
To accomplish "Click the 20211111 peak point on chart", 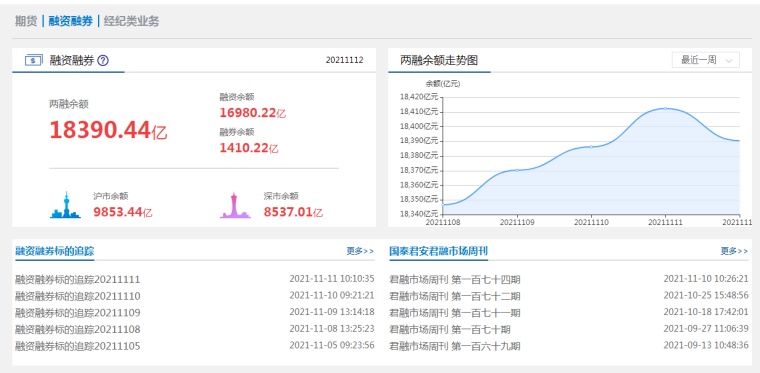I will [665, 109].
